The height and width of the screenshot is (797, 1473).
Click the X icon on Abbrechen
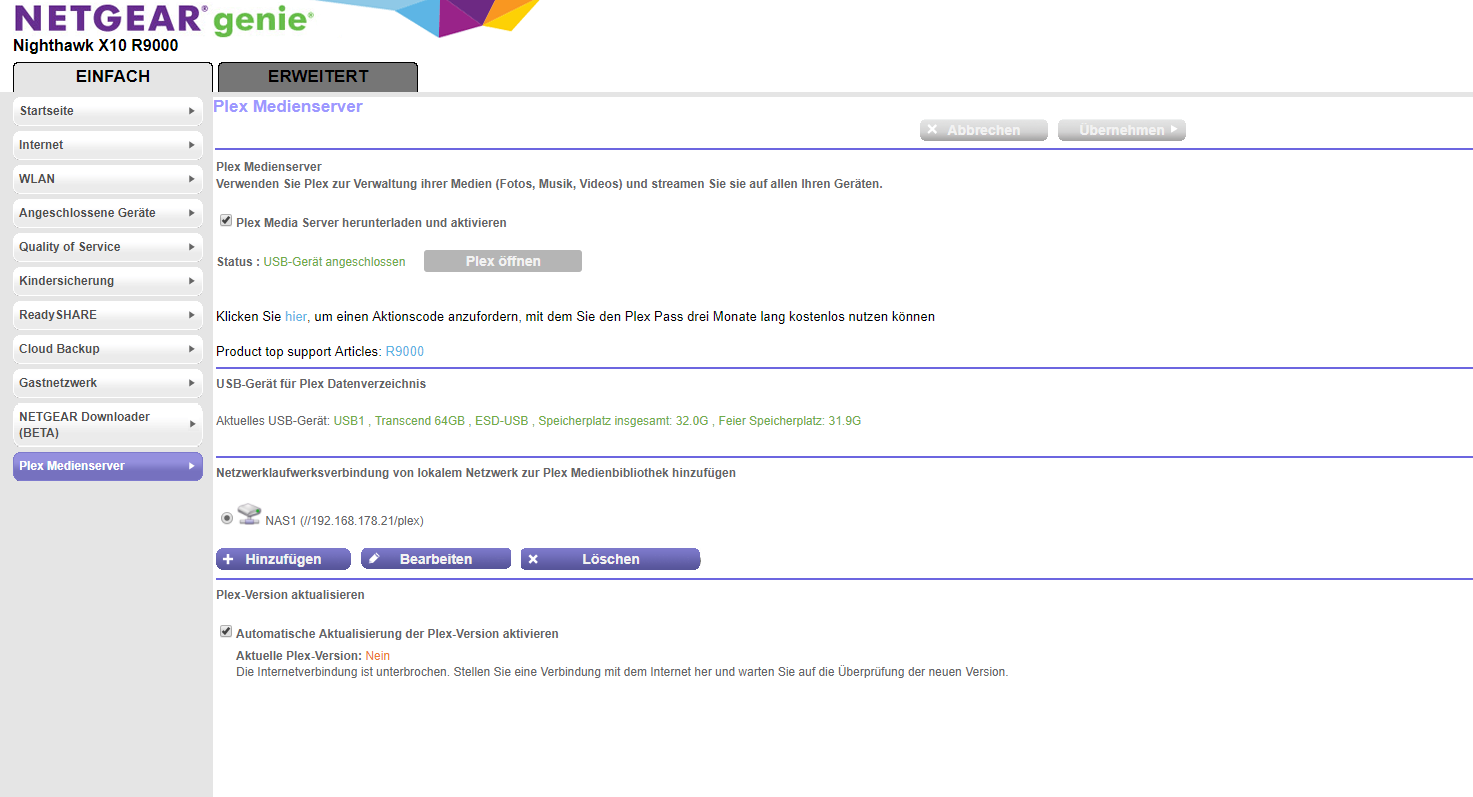pos(932,130)
